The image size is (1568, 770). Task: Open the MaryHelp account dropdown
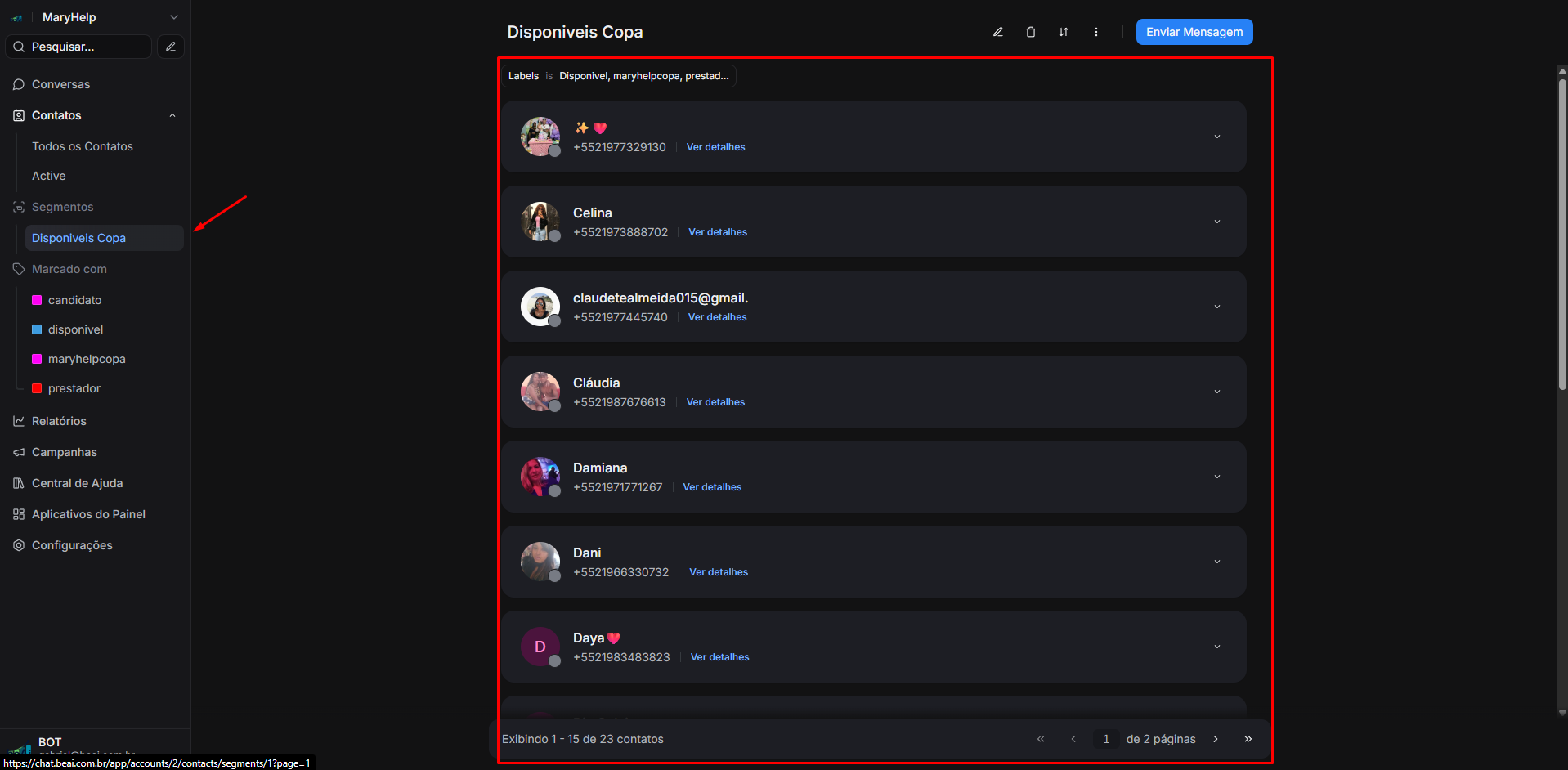[x=172, y=17]
